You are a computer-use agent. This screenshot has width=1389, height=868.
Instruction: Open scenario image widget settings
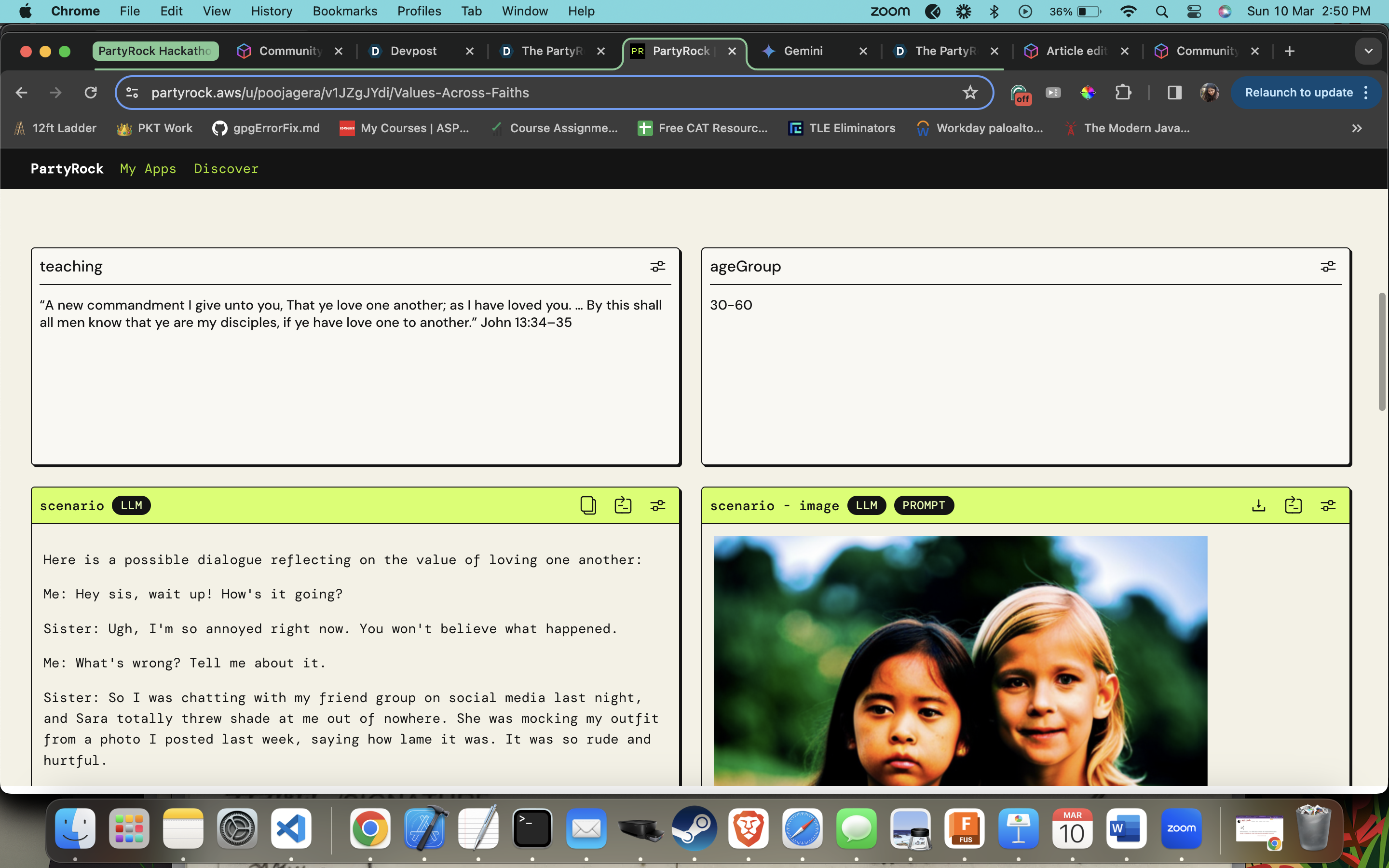(x=1328, y=505)
